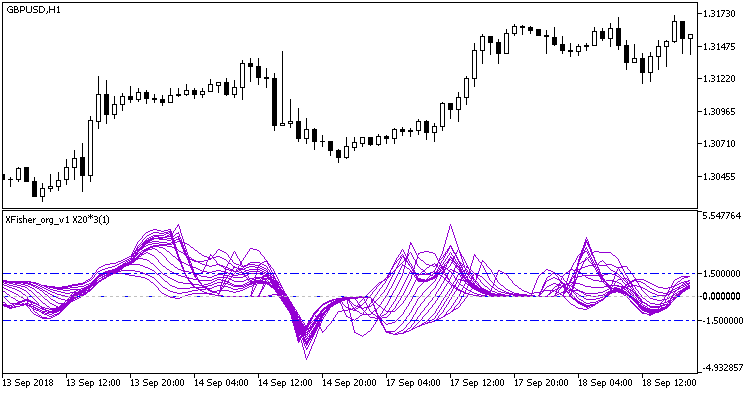
Task: Click the 13 Sep 12:00 time label
Action: click(93, 383)
